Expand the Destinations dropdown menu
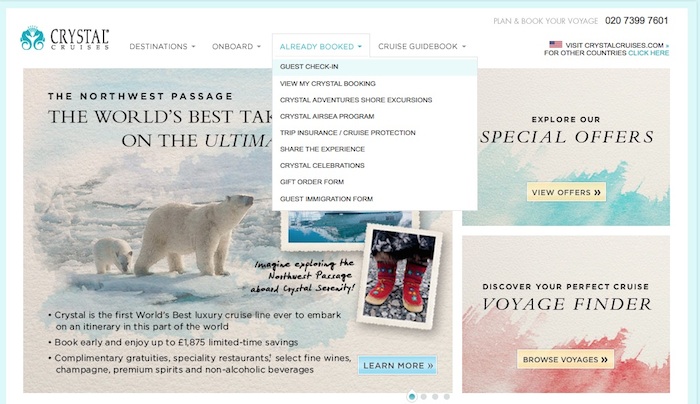The width and height of the screenshot is (700, 404). 162,46
